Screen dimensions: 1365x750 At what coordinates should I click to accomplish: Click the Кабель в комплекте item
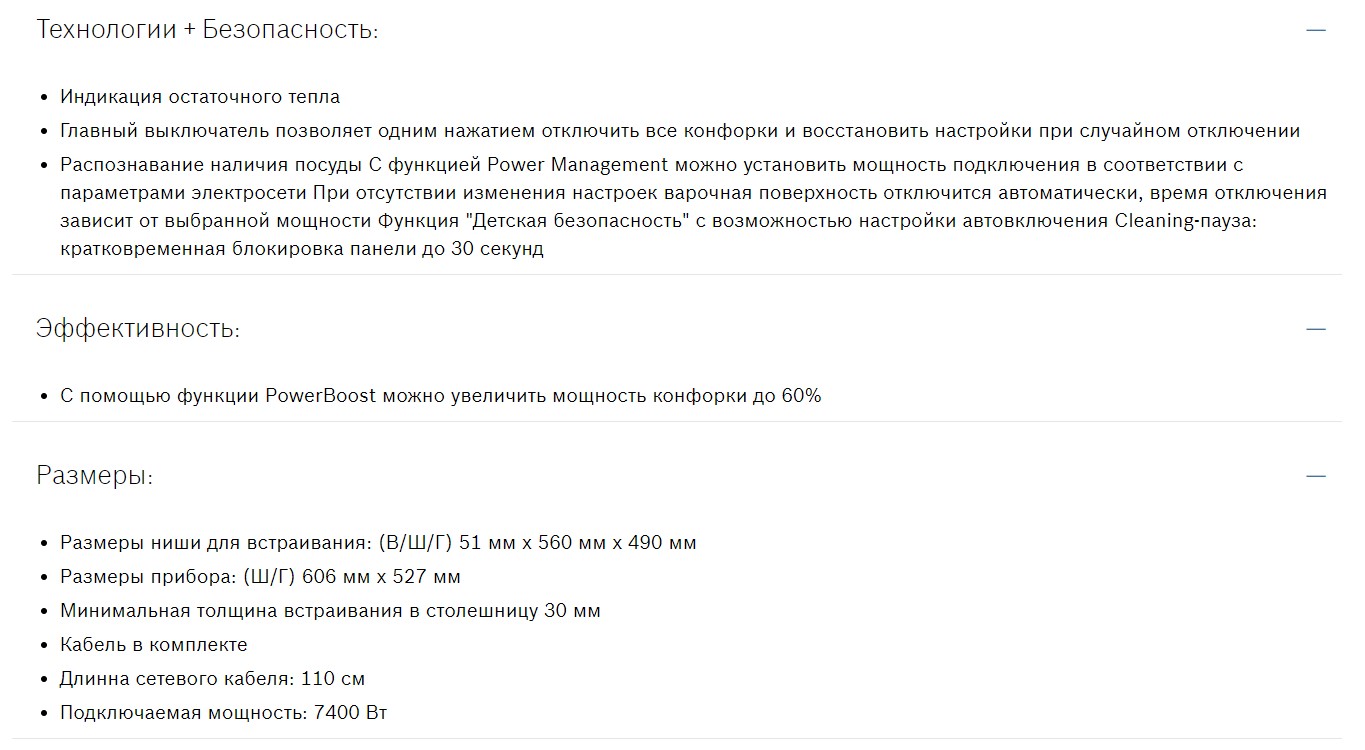pos(154,645)
